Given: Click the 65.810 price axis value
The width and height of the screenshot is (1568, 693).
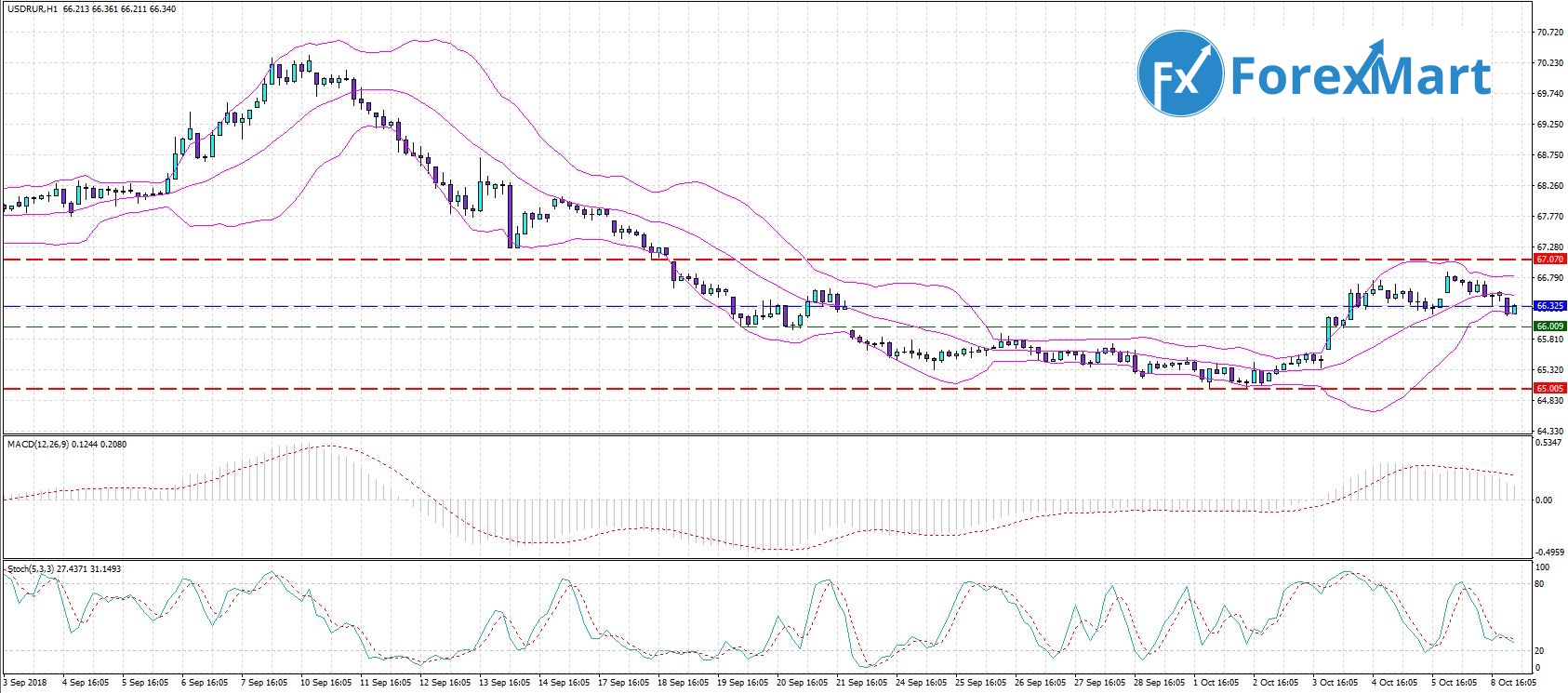Looking at the screenshot, I should tap(1549, 340).
